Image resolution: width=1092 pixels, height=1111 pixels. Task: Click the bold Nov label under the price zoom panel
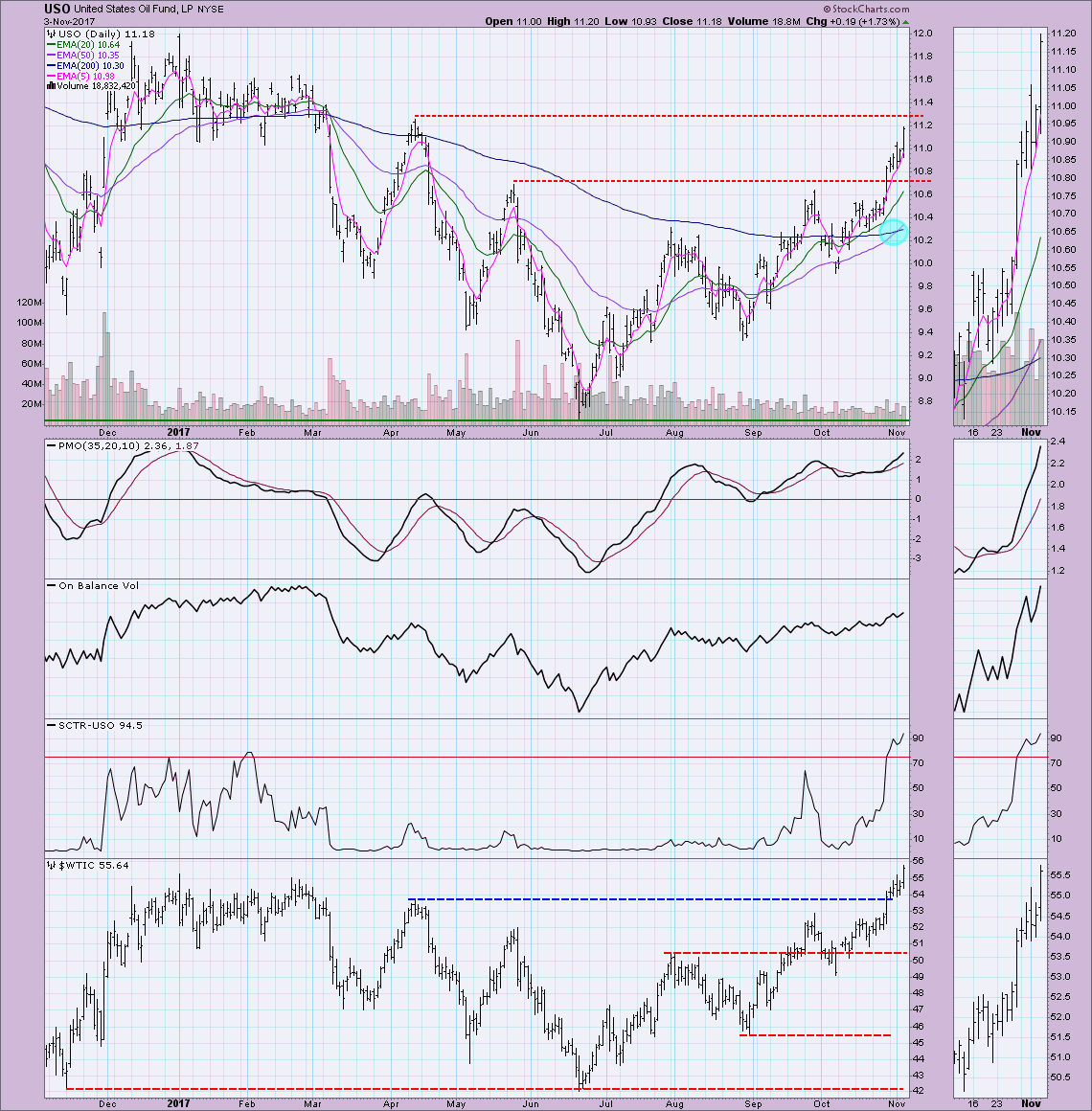click(x=1031, y=432)
